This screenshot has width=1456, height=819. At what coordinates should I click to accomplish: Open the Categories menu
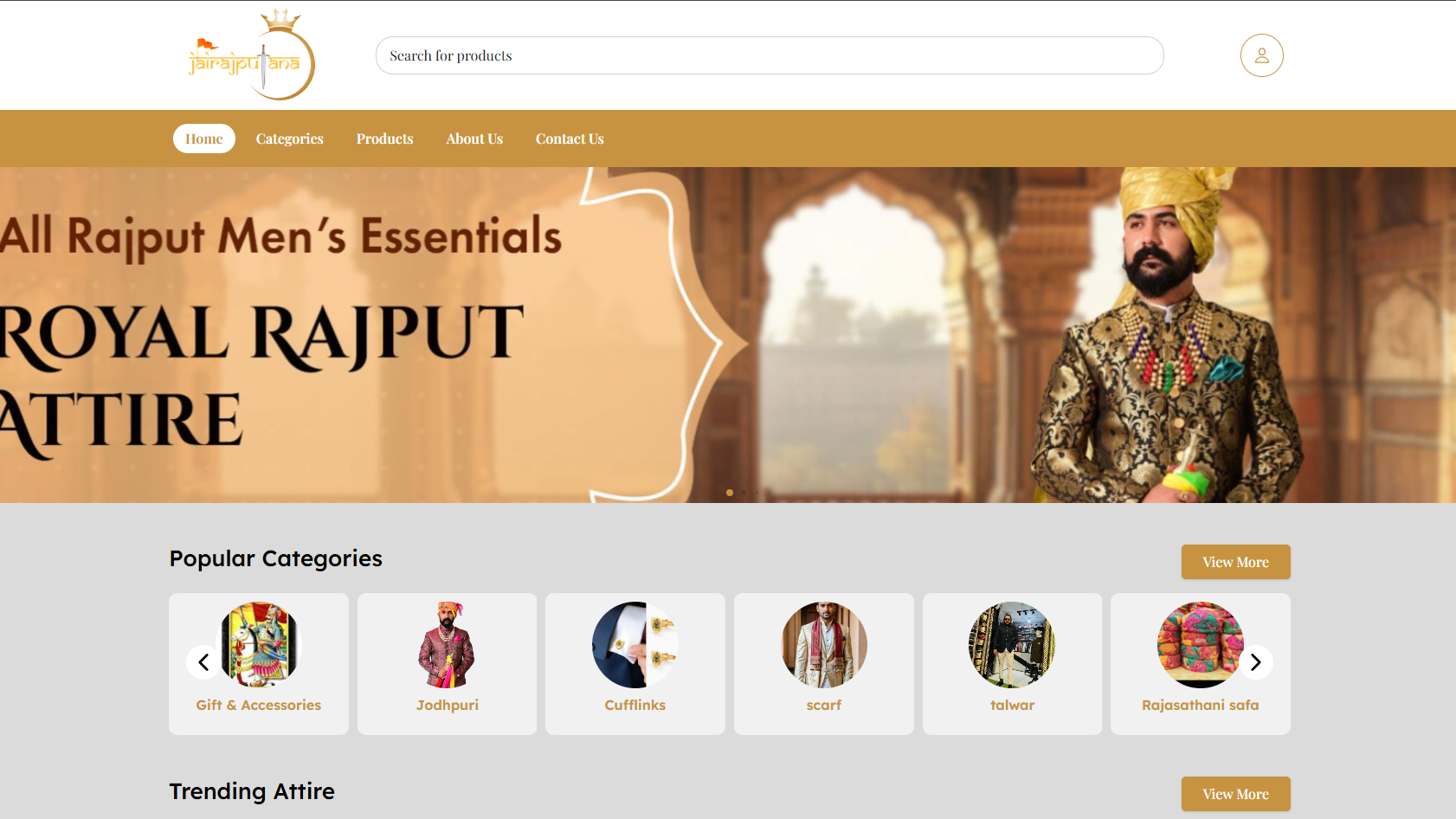click(290, 139)
